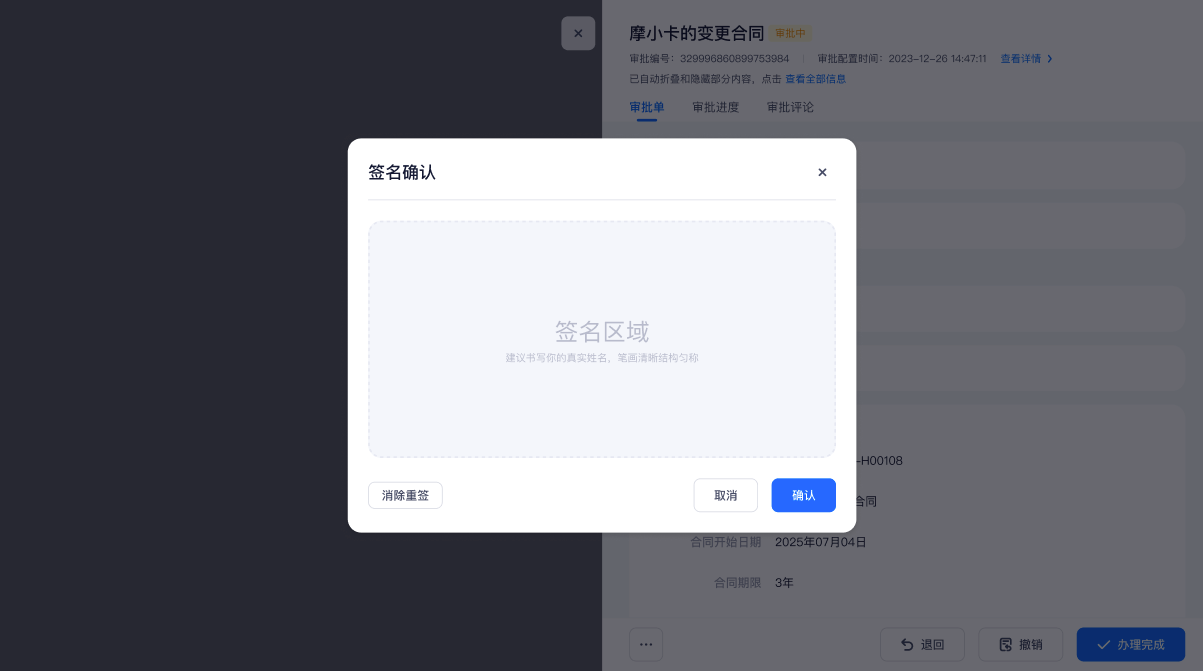Viewport: 1203px width, 671px height.
Task: Switch to the 审批进度 tab
Action: [x=715, y=107]
